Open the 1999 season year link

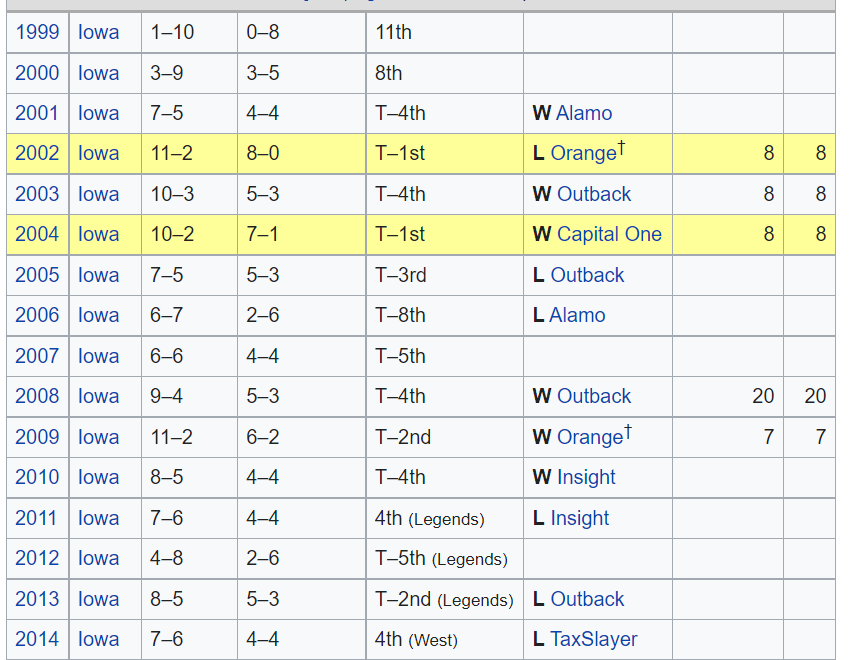(37, 32)
